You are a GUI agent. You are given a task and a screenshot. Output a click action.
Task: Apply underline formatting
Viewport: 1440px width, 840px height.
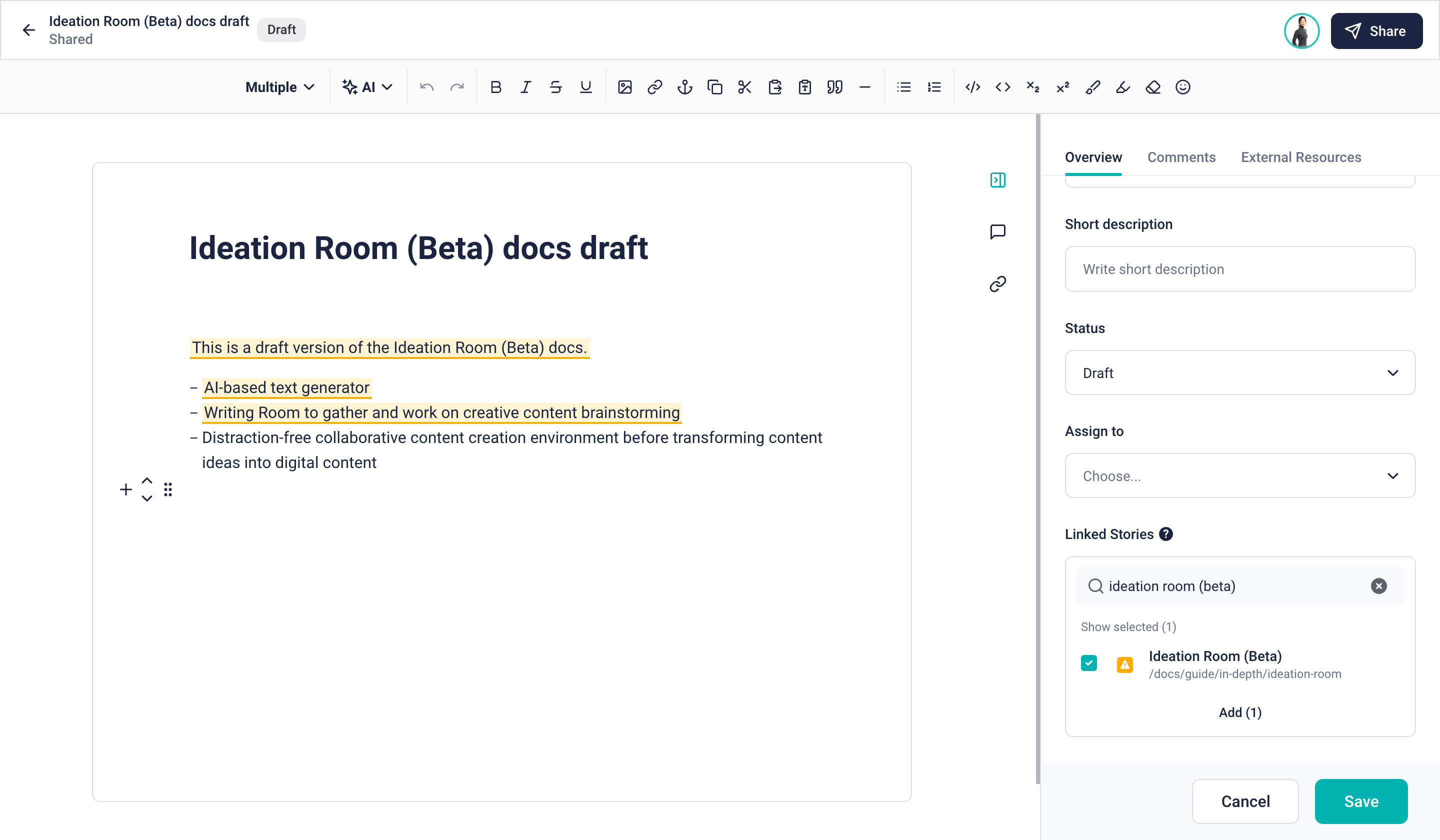[x=585, y=87]
